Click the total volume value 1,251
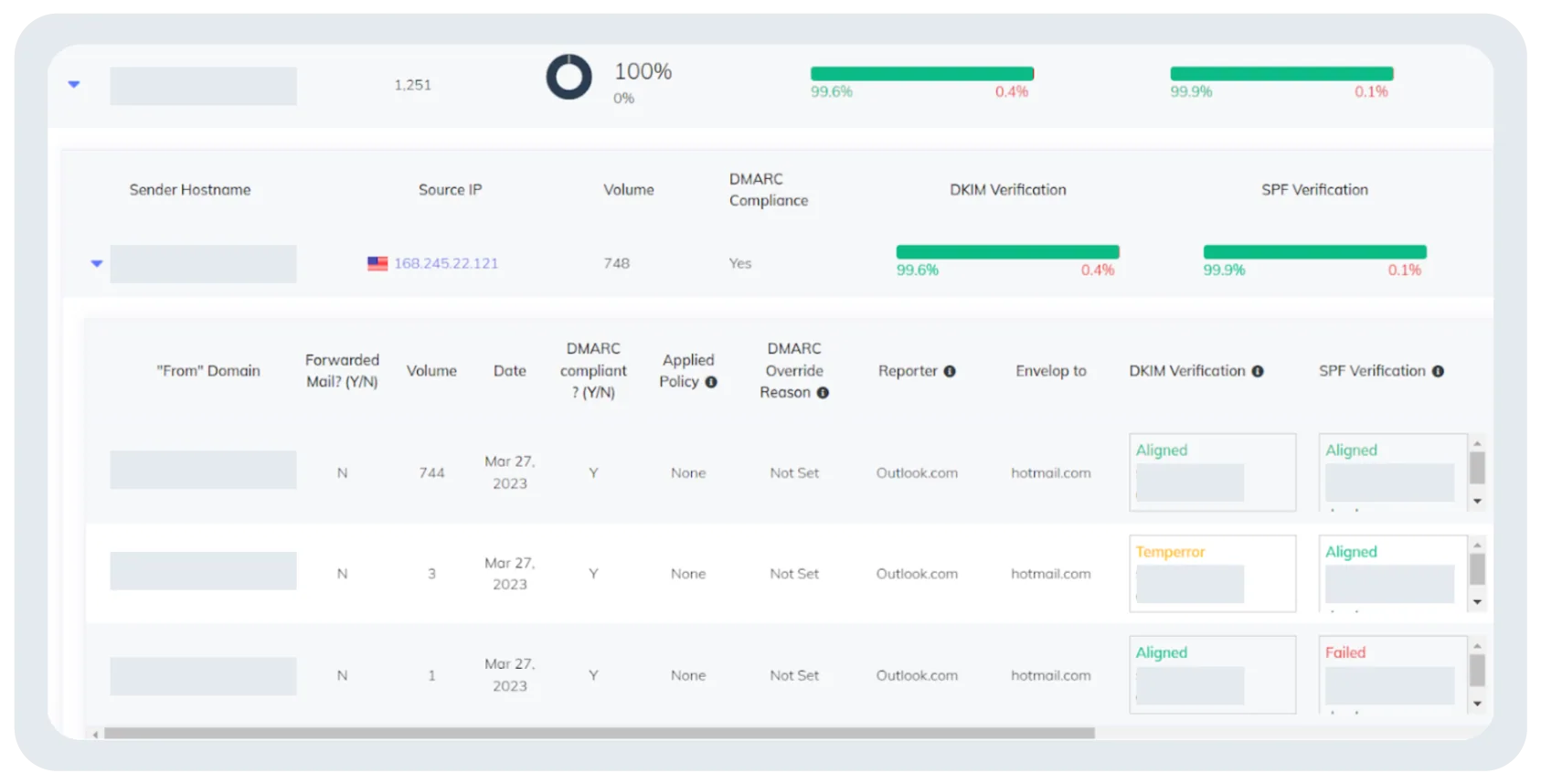1541x784 pixels. (412, 85)
